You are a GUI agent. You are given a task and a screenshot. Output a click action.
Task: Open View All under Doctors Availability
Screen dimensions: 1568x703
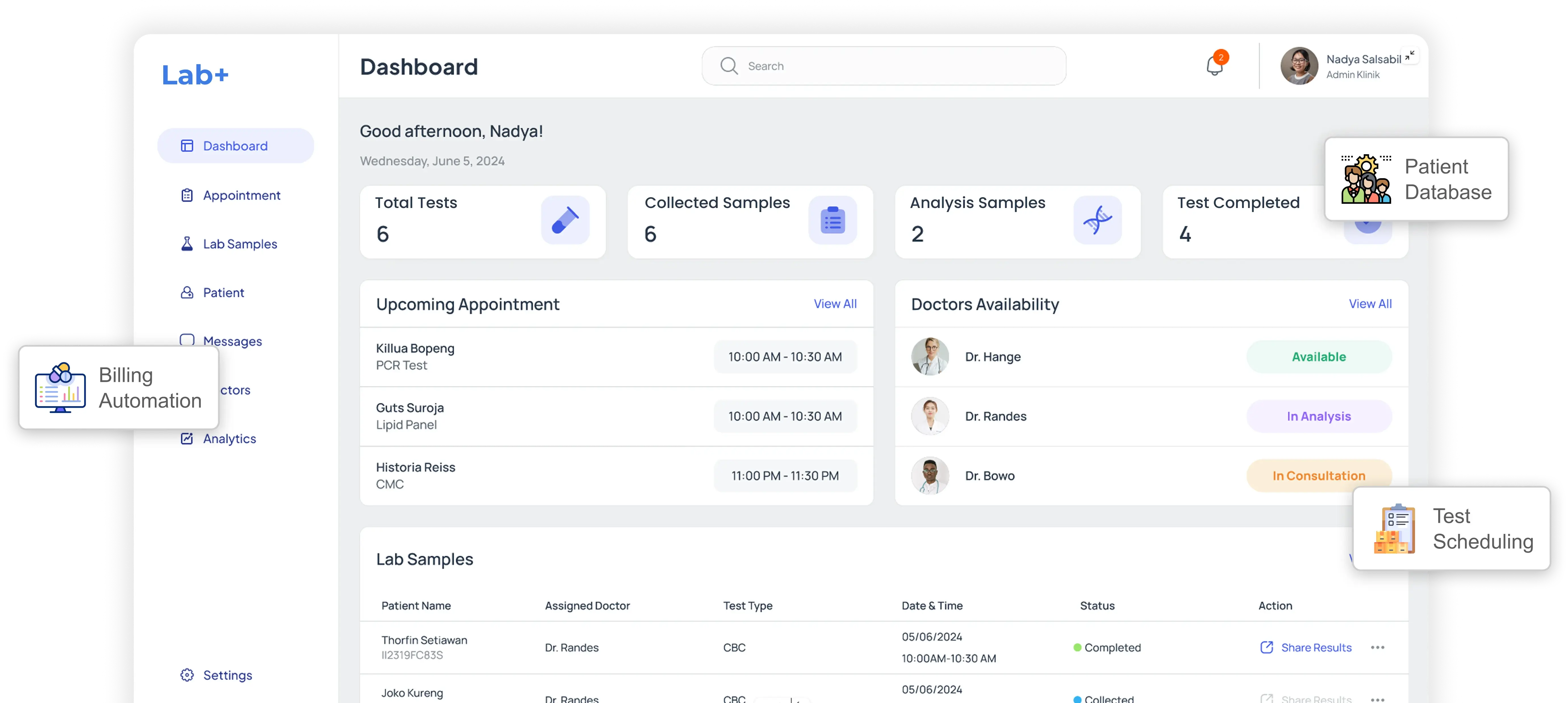coord(1370,303)
